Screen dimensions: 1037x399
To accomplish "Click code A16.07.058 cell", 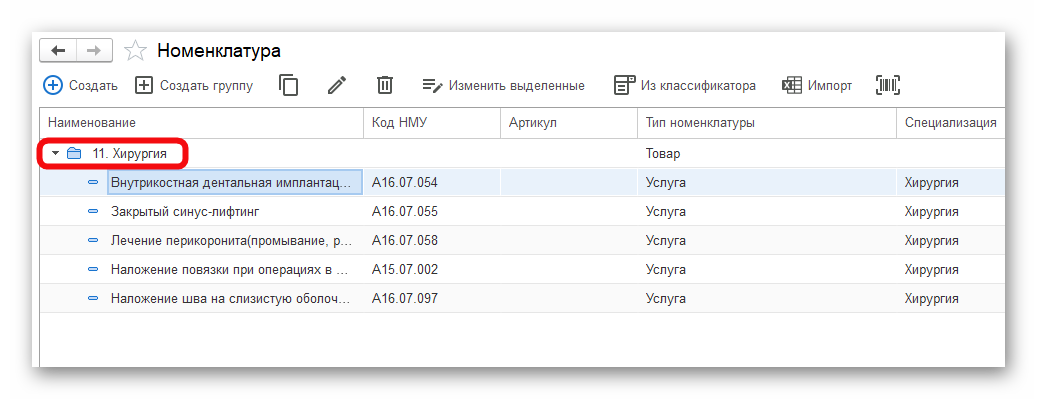I will (432, 241).
